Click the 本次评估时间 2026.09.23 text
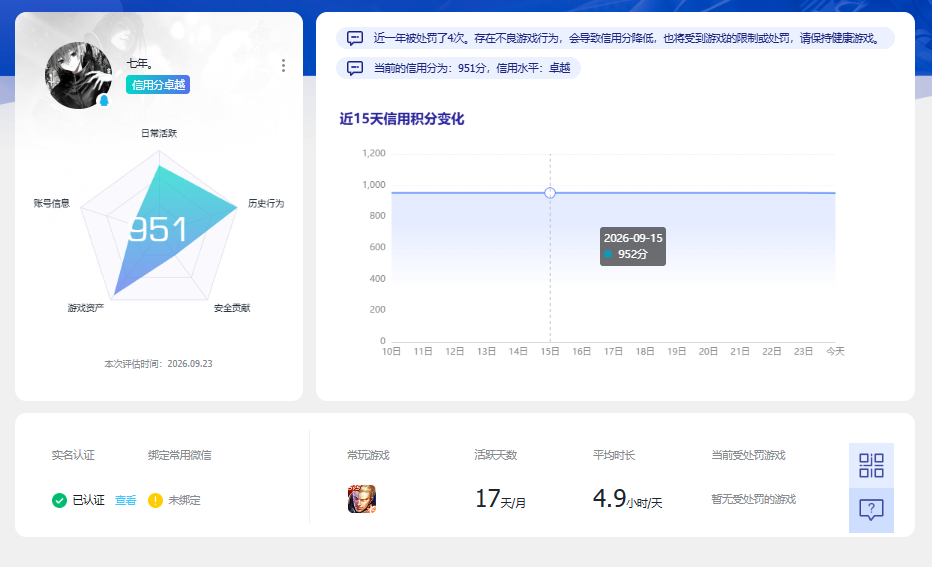This screenshot has width=932, height=567. click(158, 364)
